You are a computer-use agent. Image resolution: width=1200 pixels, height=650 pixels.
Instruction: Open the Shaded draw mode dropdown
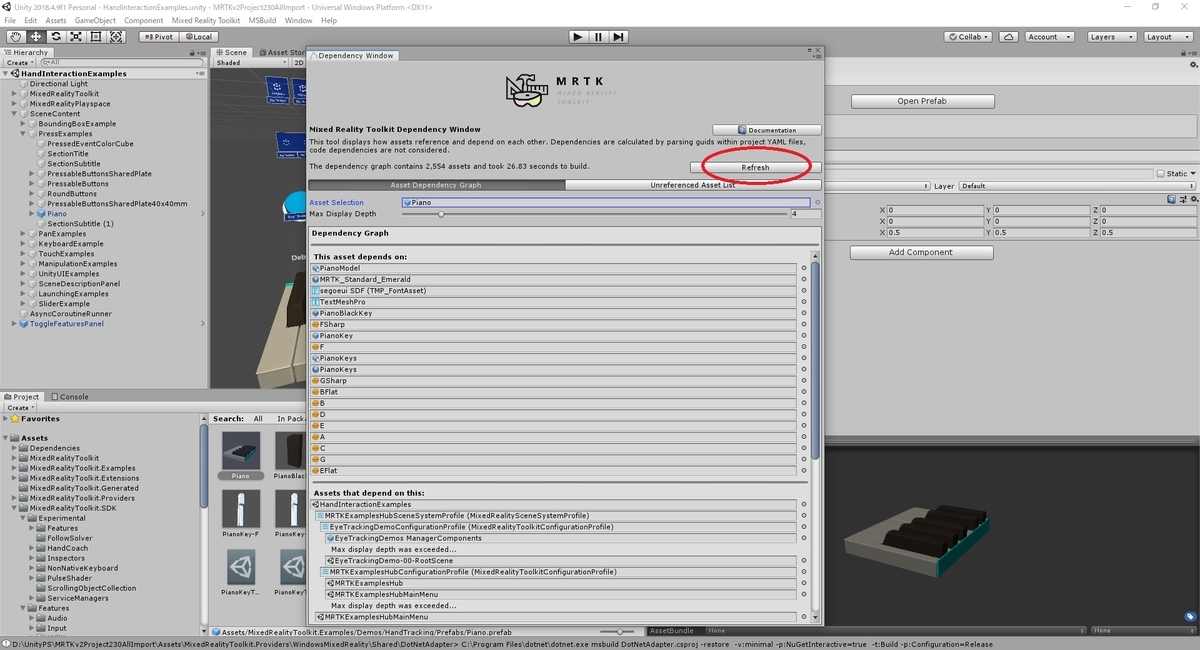pyautogui.click(x=250, y=62)
